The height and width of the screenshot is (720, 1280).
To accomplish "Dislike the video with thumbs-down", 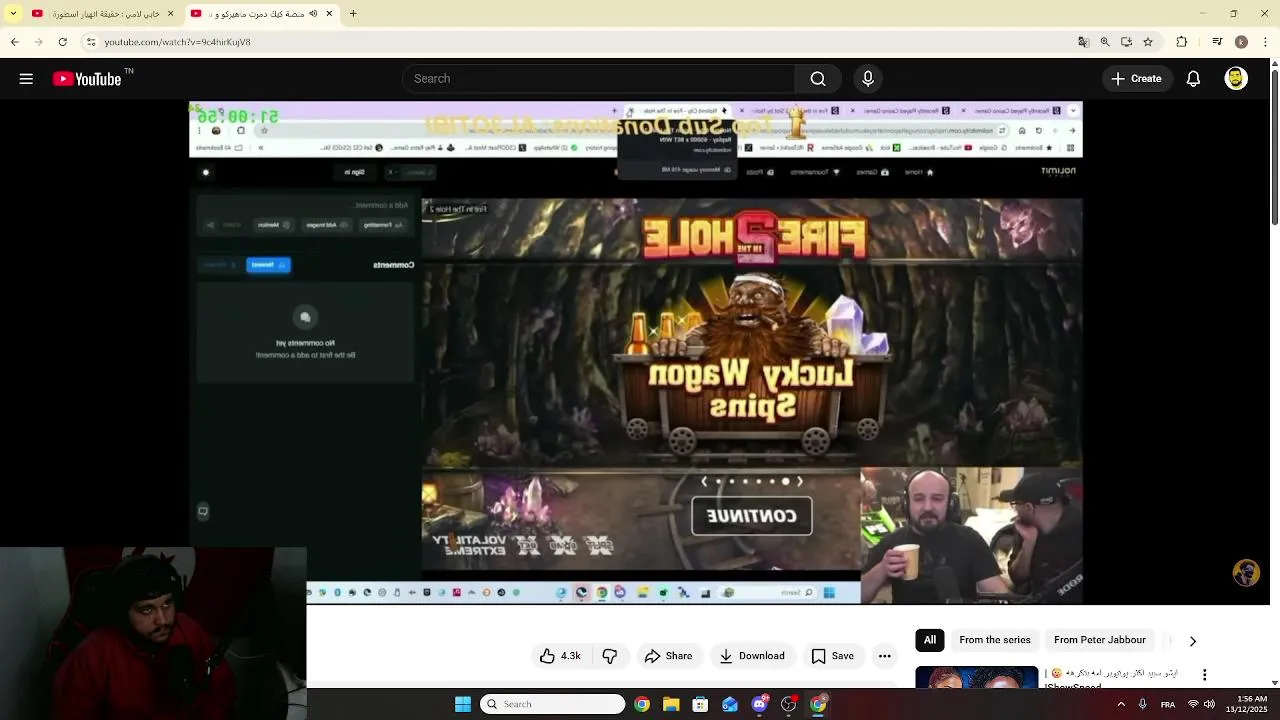I will [x=609, y=656].
